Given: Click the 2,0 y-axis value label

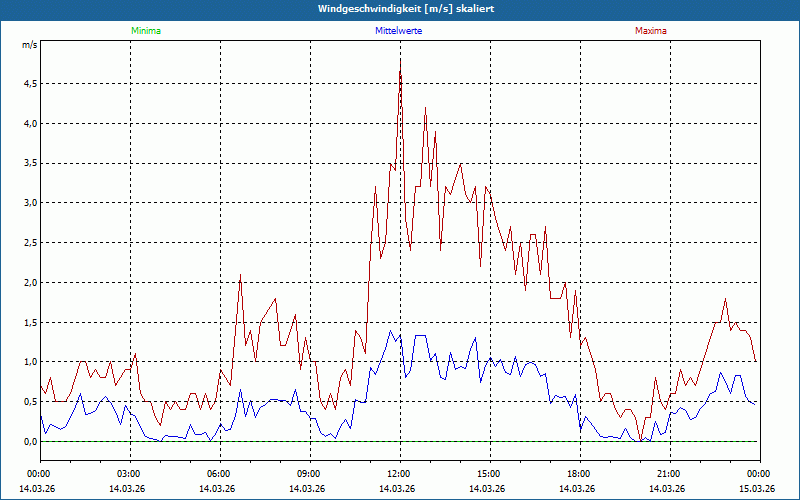Looking at the screenshot, I should (x=30, y=282).
